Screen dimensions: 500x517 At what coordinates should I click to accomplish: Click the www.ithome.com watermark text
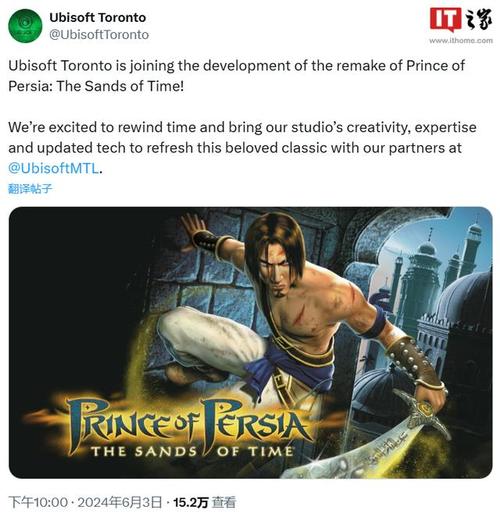461,41
